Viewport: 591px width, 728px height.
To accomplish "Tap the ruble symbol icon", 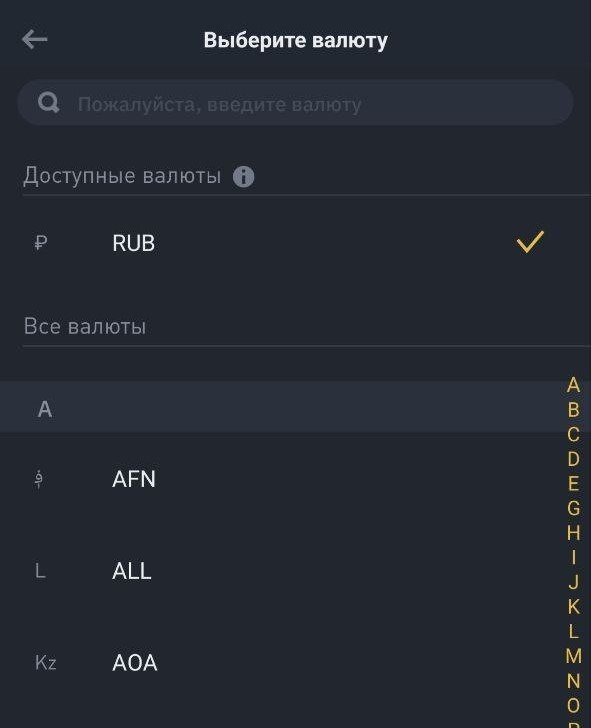I will [41, 243].
